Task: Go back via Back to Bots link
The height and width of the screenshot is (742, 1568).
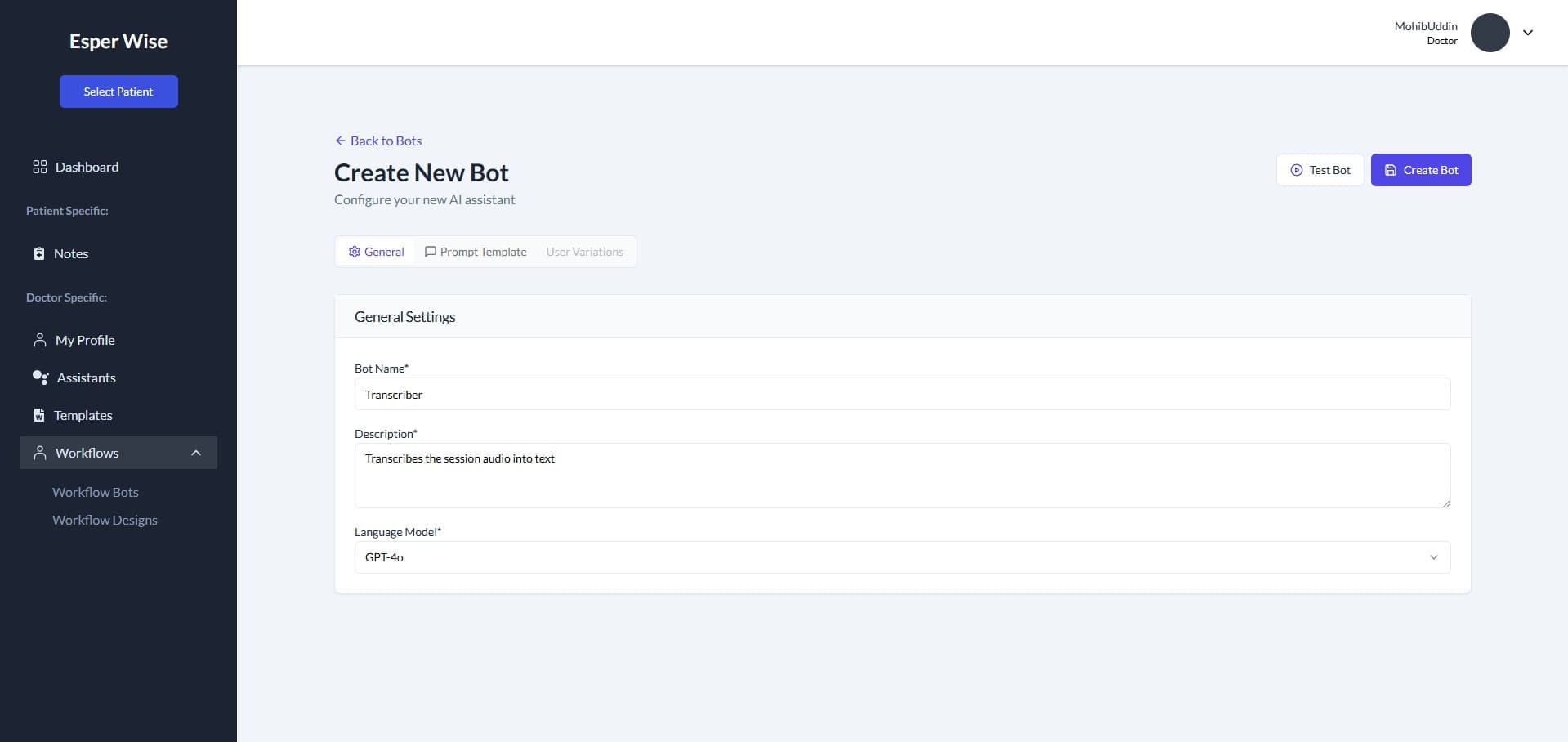Action: pos(378,141)
